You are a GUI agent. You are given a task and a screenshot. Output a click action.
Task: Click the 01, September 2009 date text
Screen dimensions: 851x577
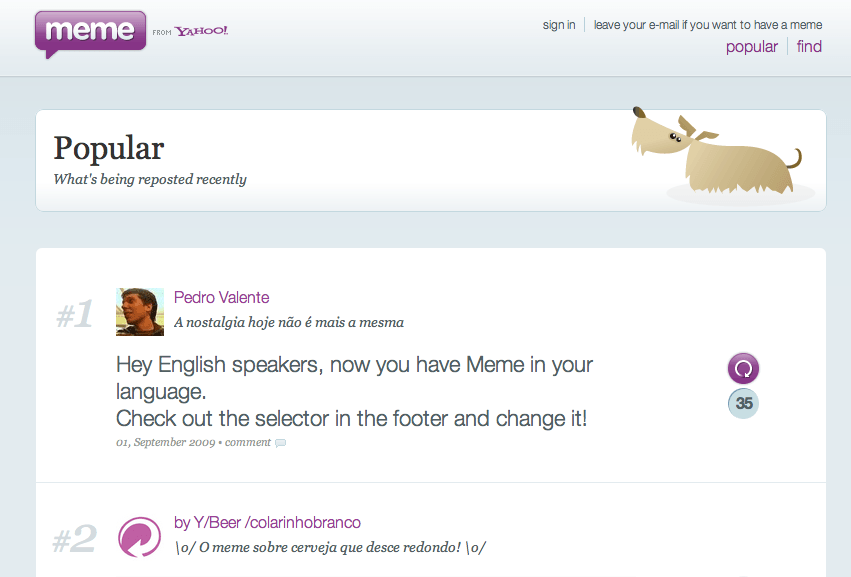click(166, 442)
